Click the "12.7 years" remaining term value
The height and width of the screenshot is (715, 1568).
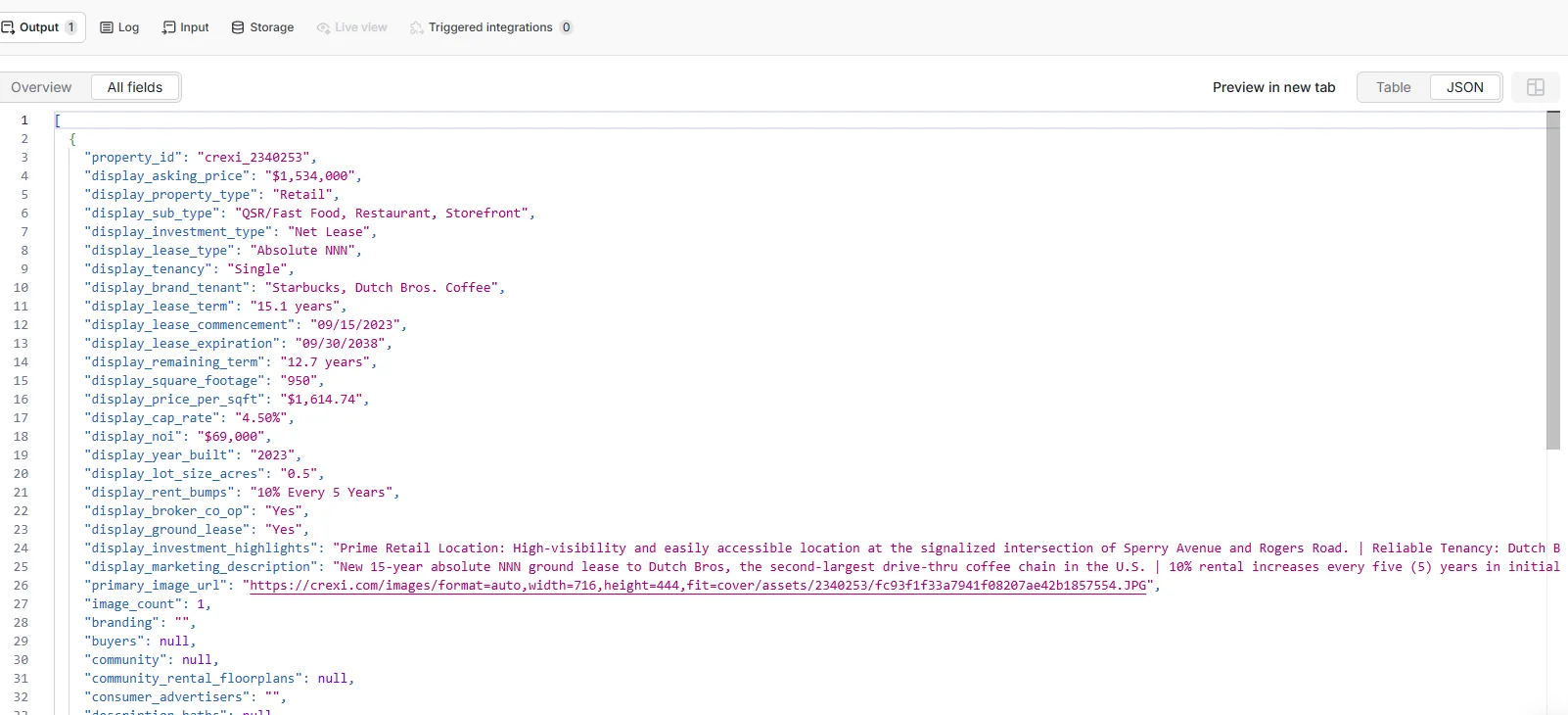click(x=325, y=362)
